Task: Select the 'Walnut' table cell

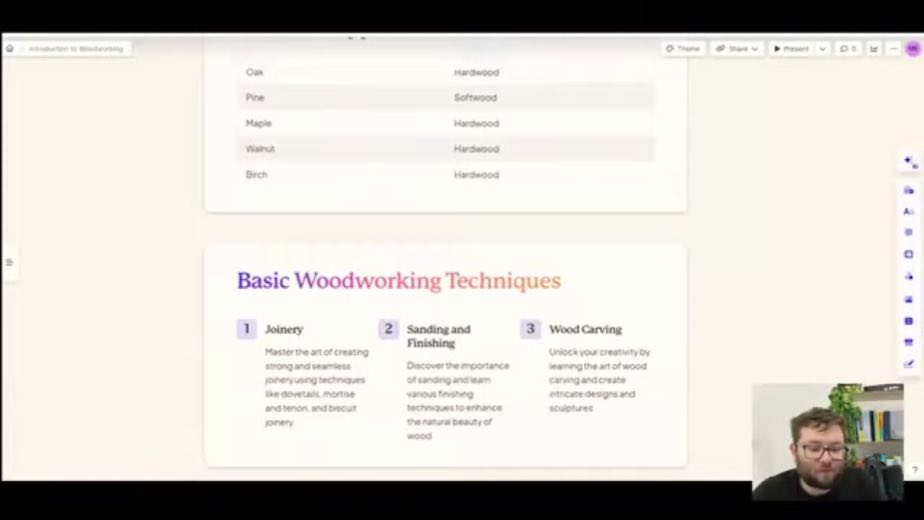Action: 260,149
